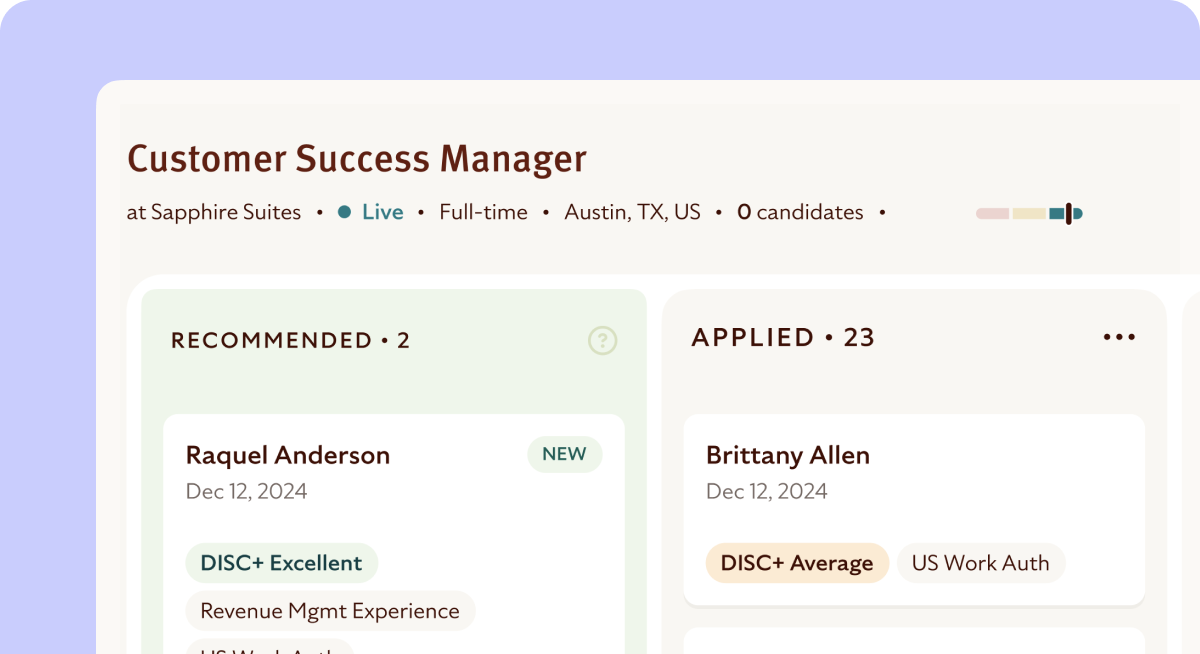Click the yellow segment of the pipeline bar
Image resolution: width=1200 pixels, height=654 pixels.
pyautogui.click(x=1028, y=213)
